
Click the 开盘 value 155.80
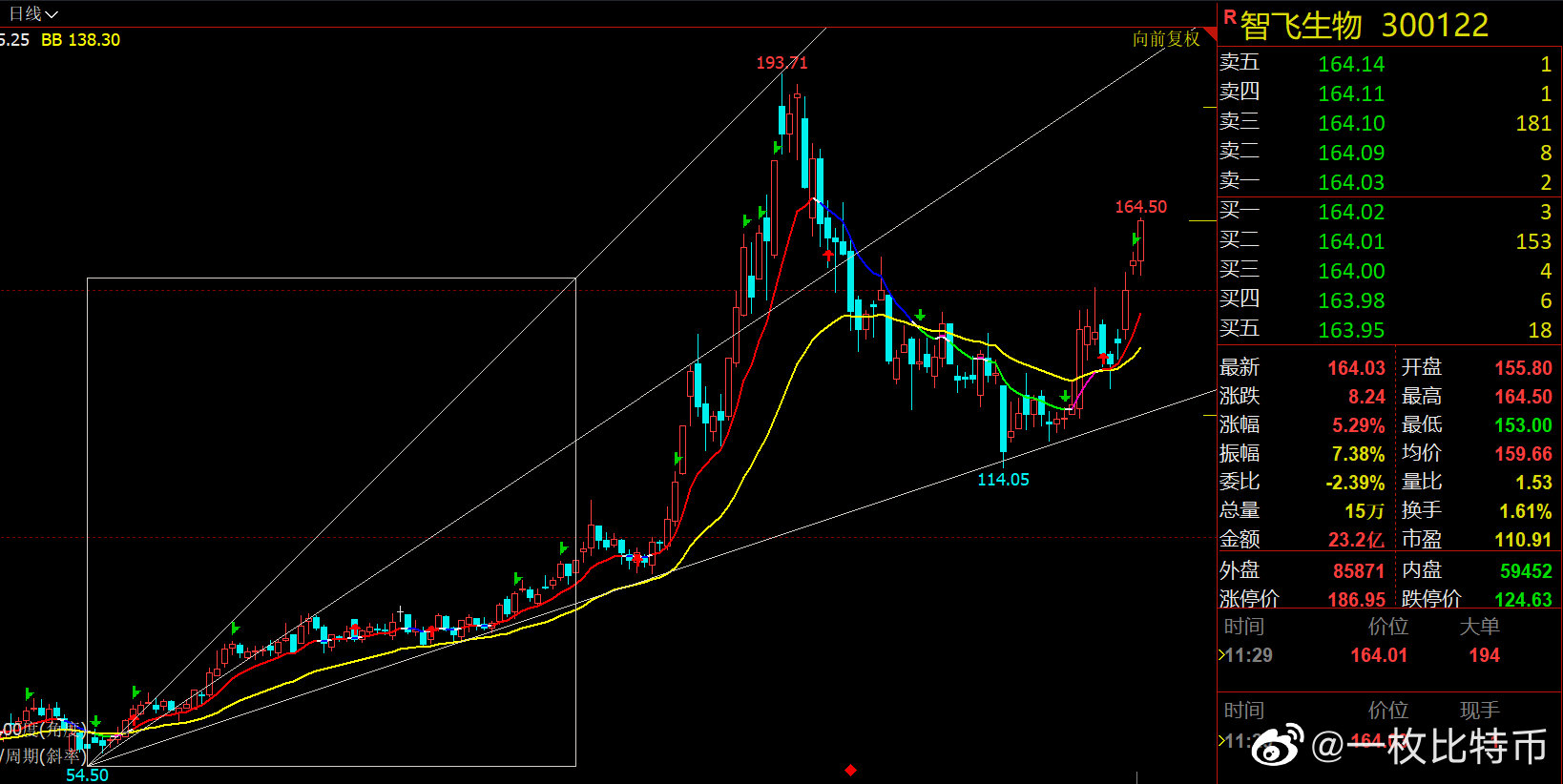[x=1524, y=368]
